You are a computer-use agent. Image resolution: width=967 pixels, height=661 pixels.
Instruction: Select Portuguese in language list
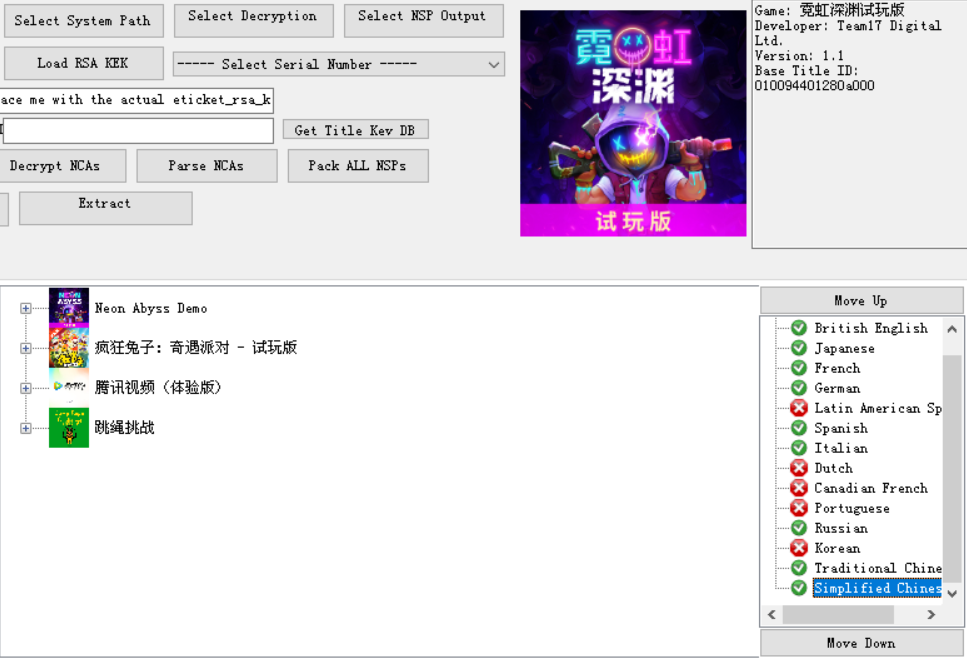click(852, 508)
